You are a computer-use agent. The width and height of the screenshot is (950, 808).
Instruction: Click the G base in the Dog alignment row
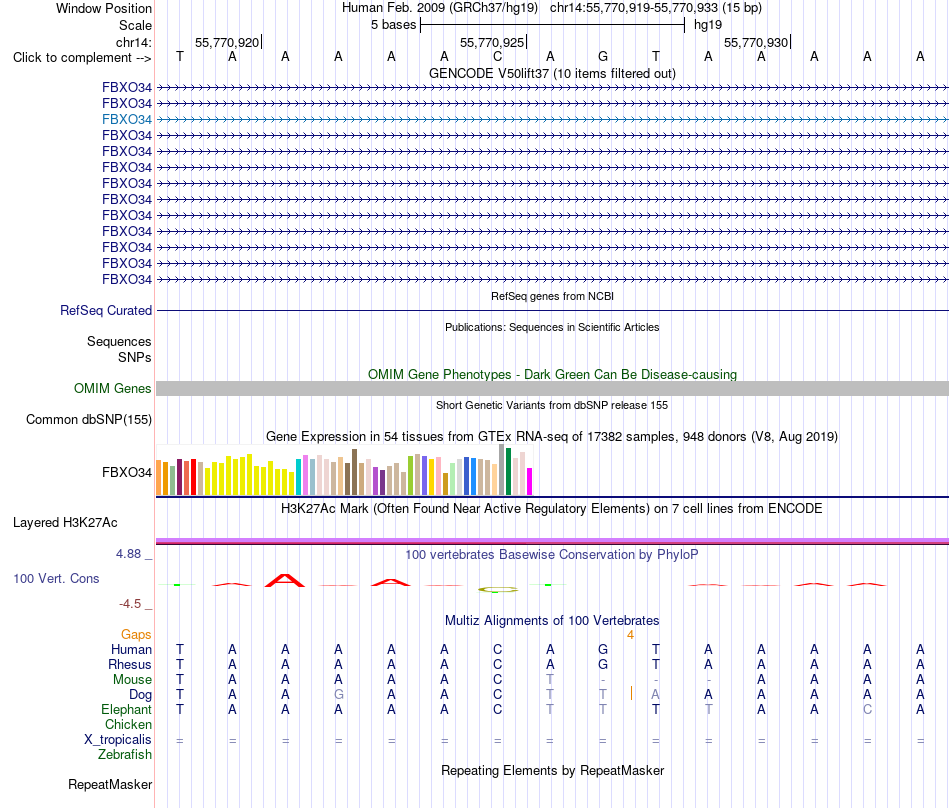click(339, 695)
